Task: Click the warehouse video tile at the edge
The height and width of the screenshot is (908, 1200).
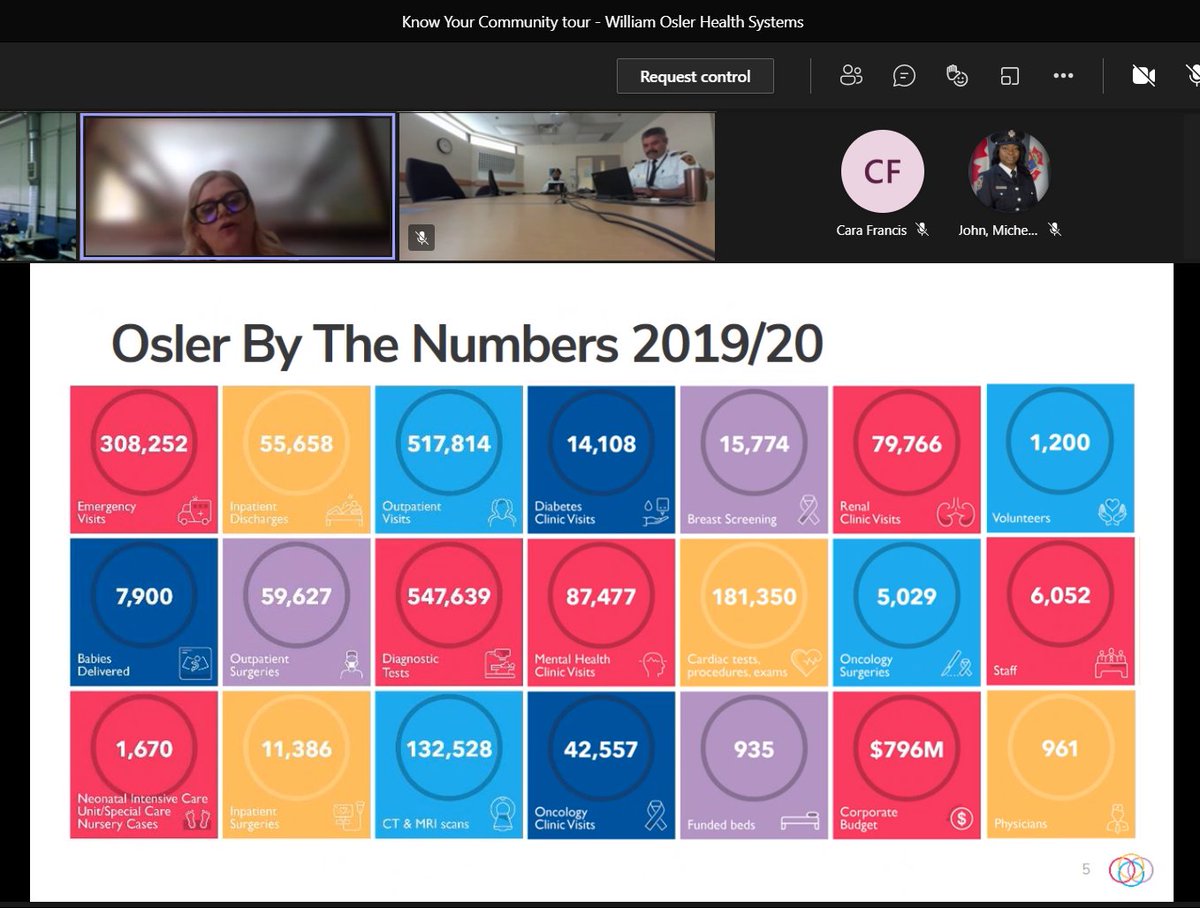Action: point(38,187)
